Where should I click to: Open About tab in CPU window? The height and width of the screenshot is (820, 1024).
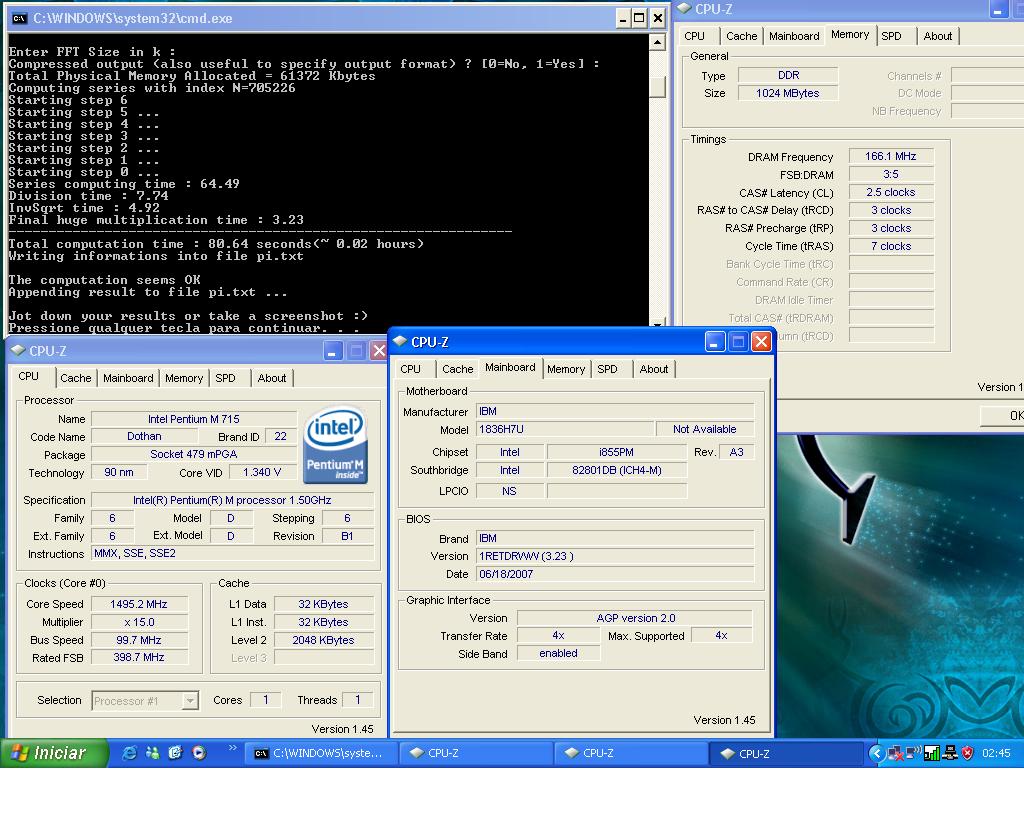coord(272,378)
